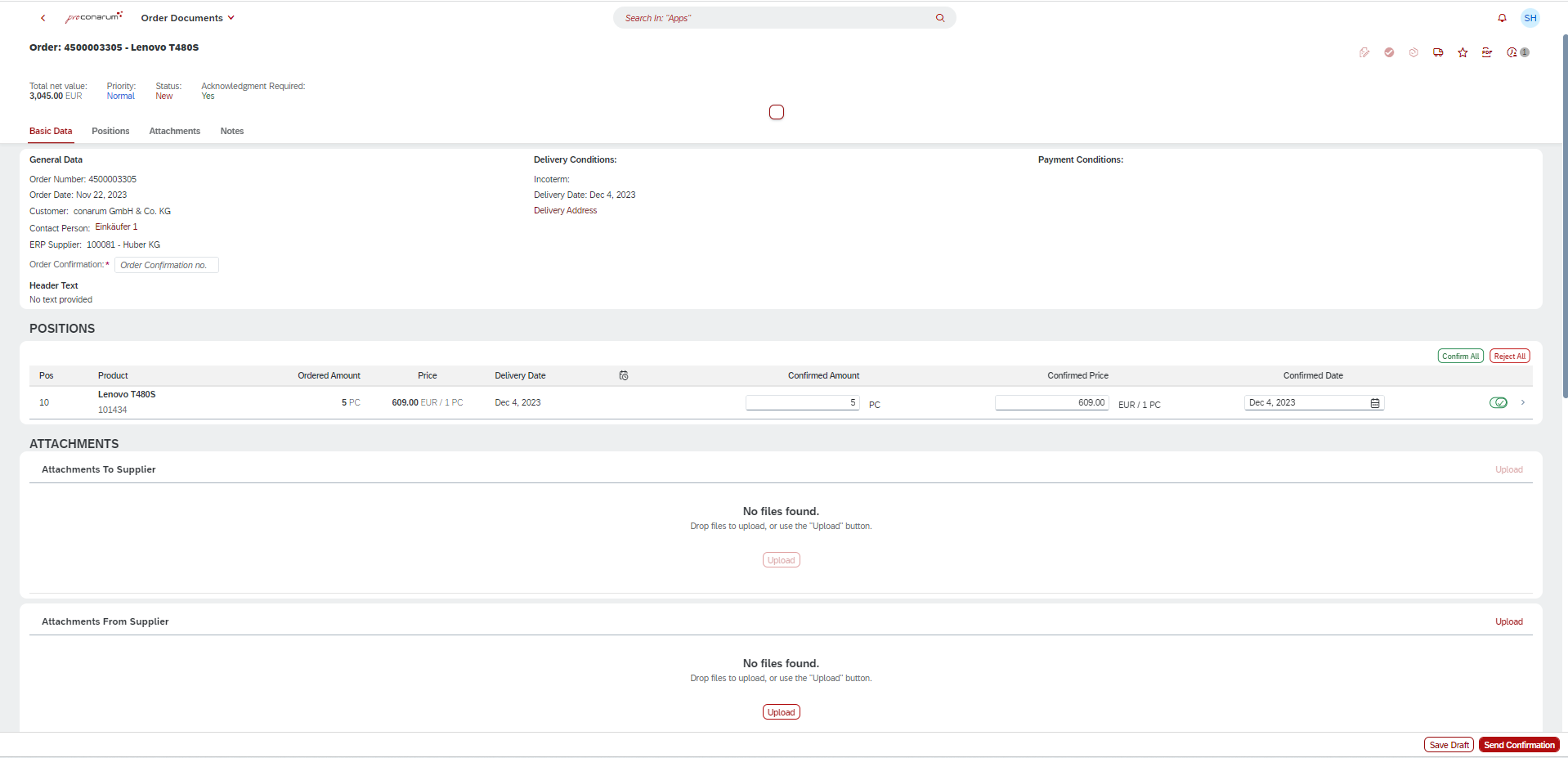The image size is (1568, 758).
Task: Switch to the Positions tab
Action: (110, 131)
